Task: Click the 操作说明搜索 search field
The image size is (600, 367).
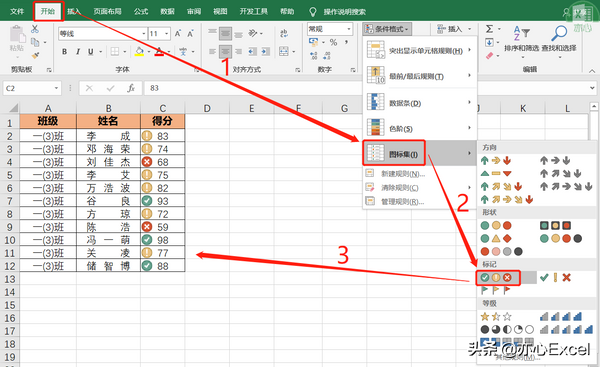Action: (x=344, y=12)
